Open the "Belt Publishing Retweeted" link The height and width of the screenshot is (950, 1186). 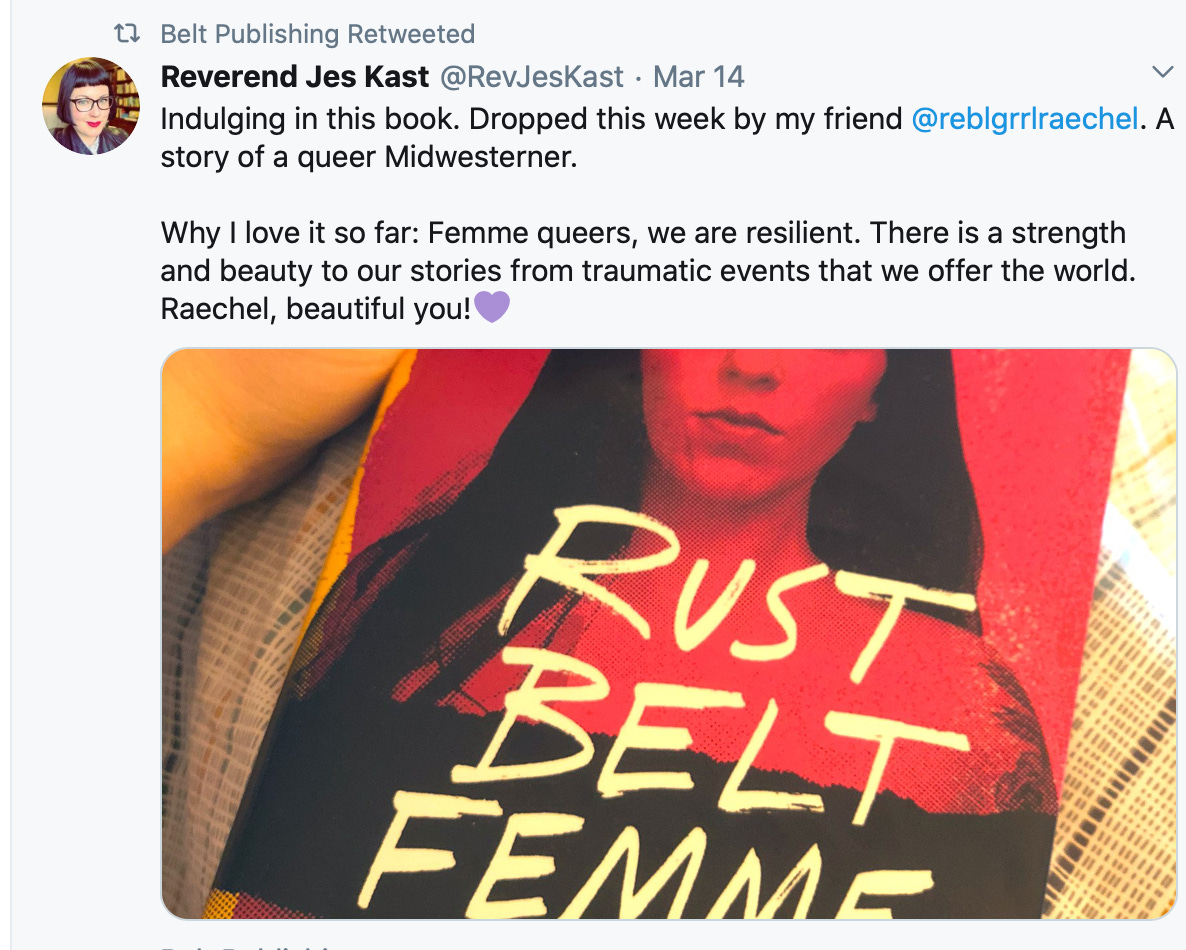[317, 34]
